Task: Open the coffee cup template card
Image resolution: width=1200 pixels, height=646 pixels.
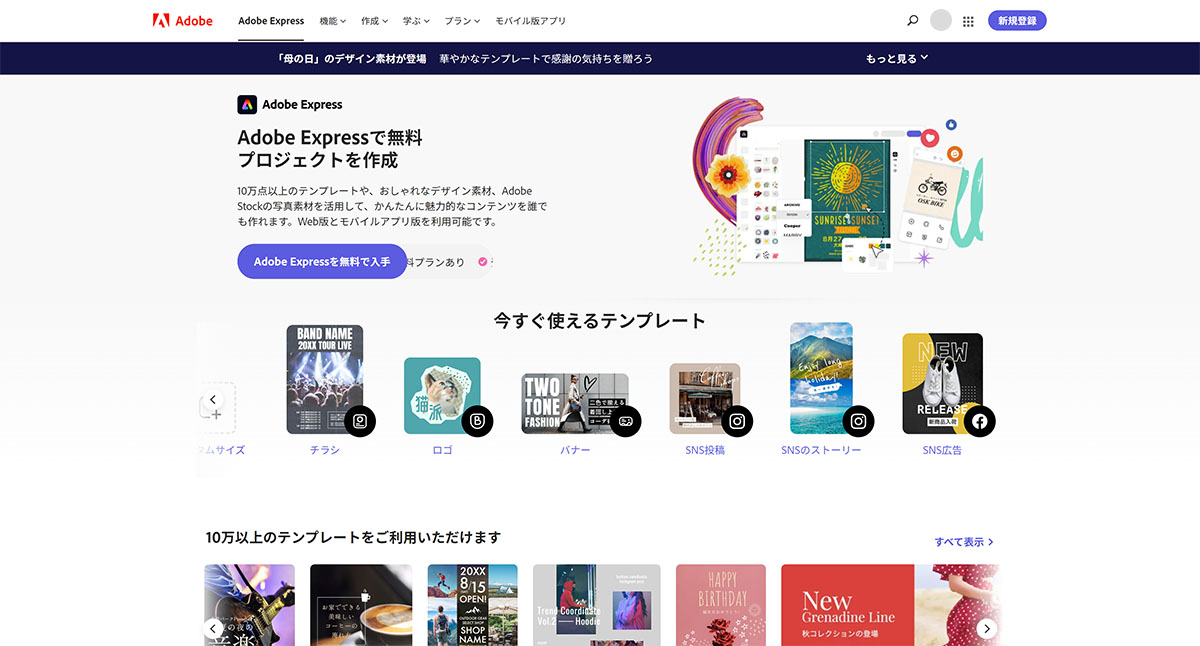Action: pos(361,605)
